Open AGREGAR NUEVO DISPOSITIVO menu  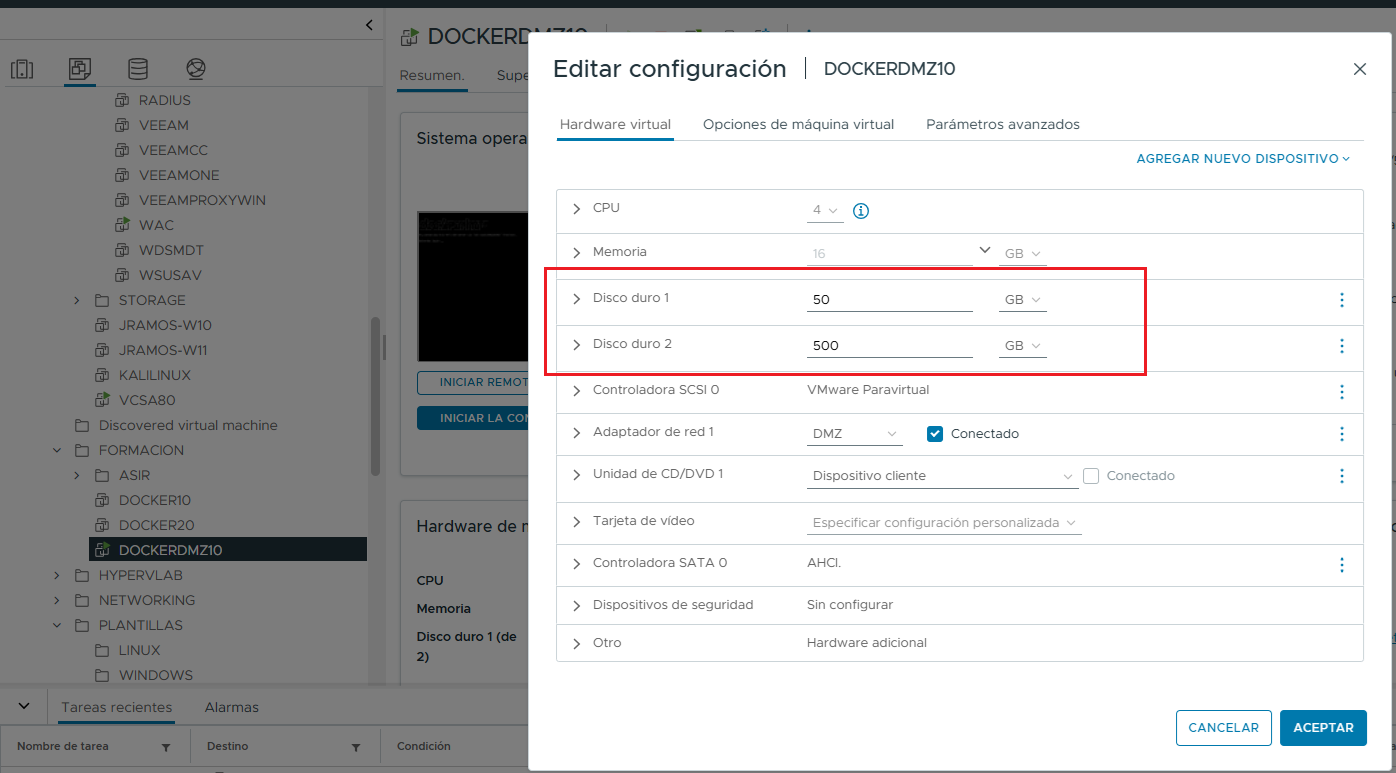pos(1243,159)
